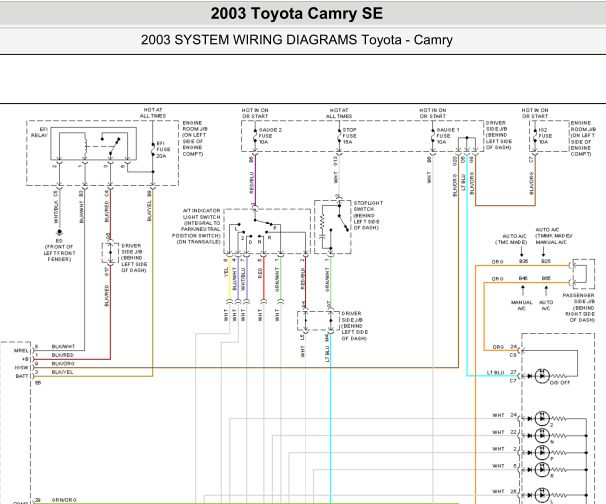Click the BLK/YEL wire label at pin 3
Image resolution: width=606 pixels, height=504 pixels.
click(x=62, y=372)
